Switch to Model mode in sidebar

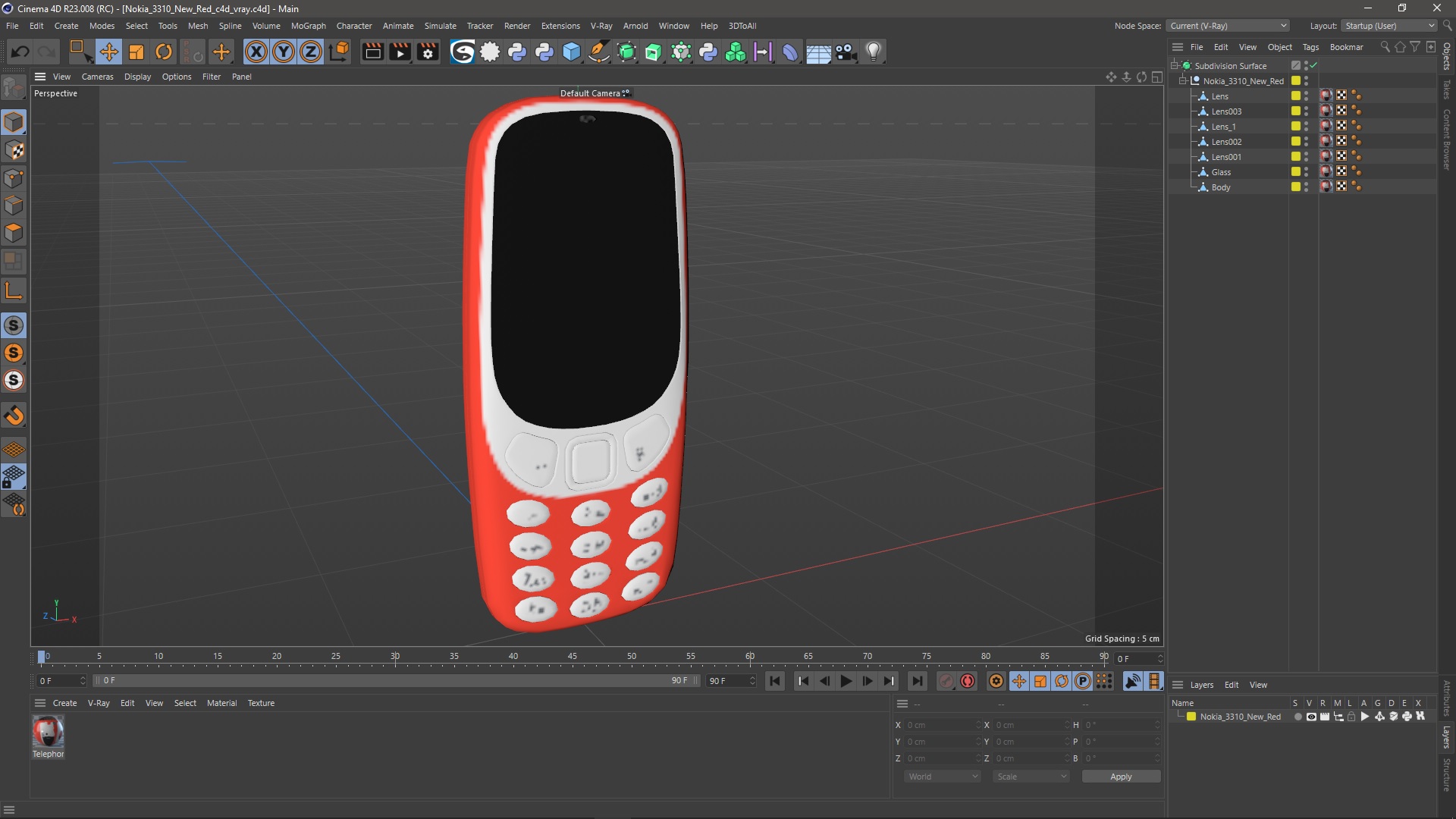point(14,122)
